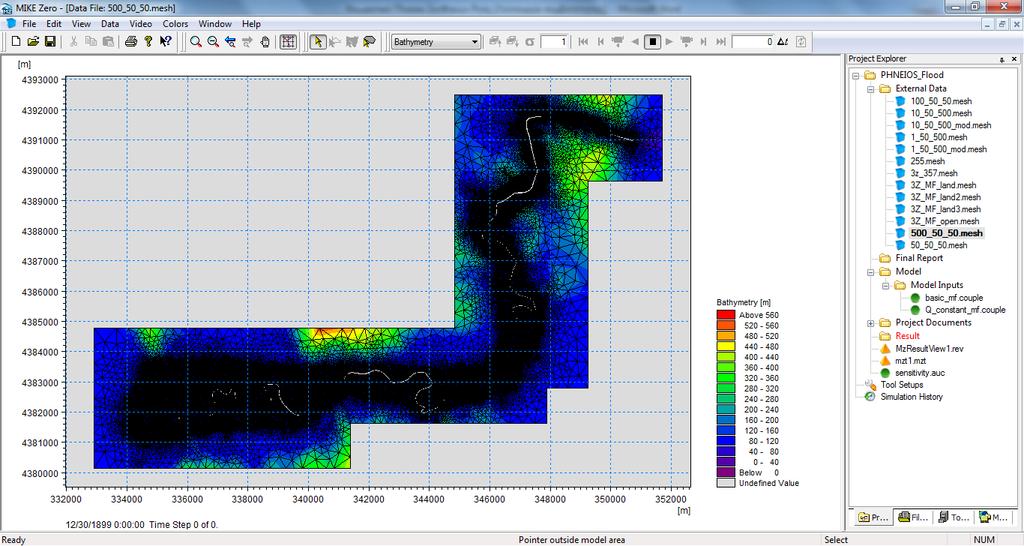Select Q_constant_mf.couple file
This screenshot has width=1024, height=546.
[x=965, y=310]
